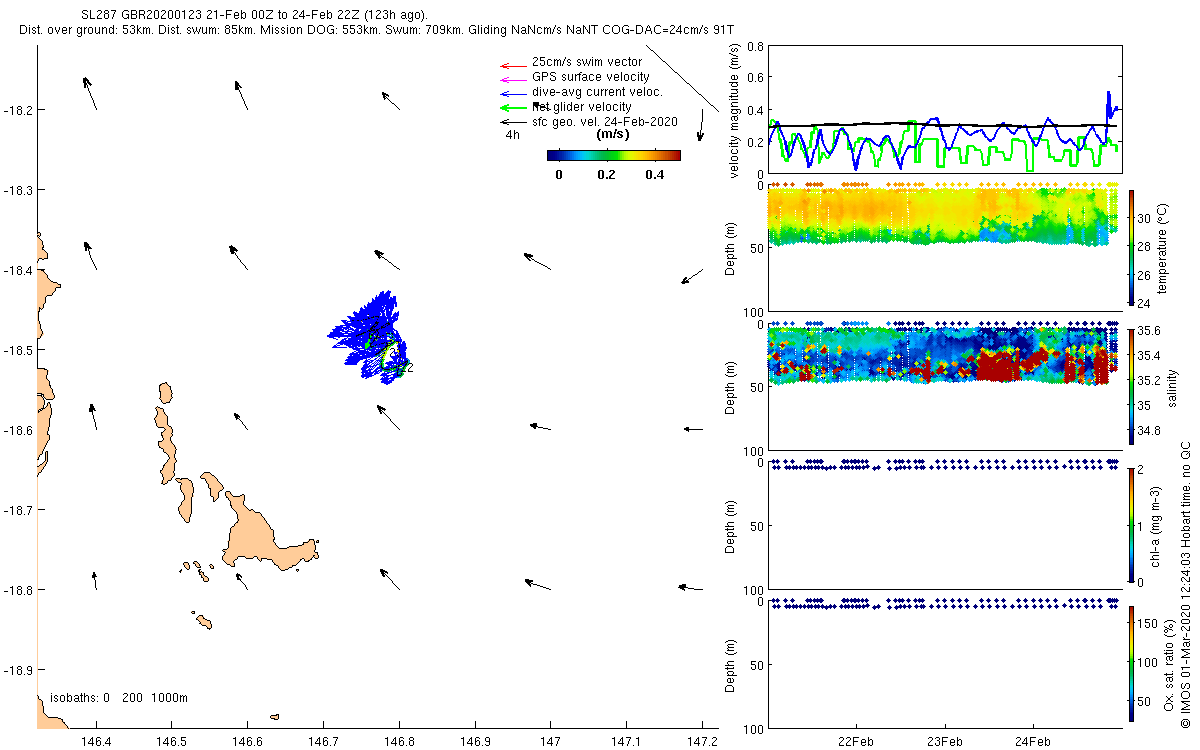The height and width of the screenshot is (750, 1200).
Task: Click the '0.4' tick under the velocity color bar
Action: pyautogui.click(x=654, y=174)
